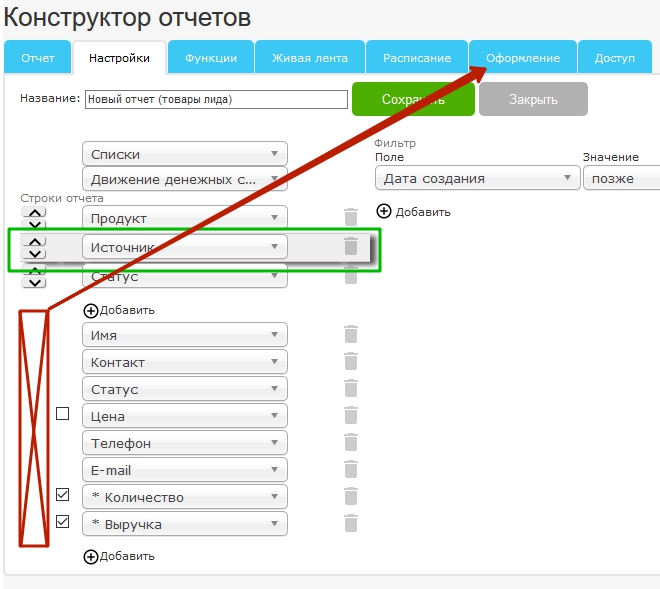Click the trash icon next to * Выручка

pyautogui.click(x=350, y=523)
